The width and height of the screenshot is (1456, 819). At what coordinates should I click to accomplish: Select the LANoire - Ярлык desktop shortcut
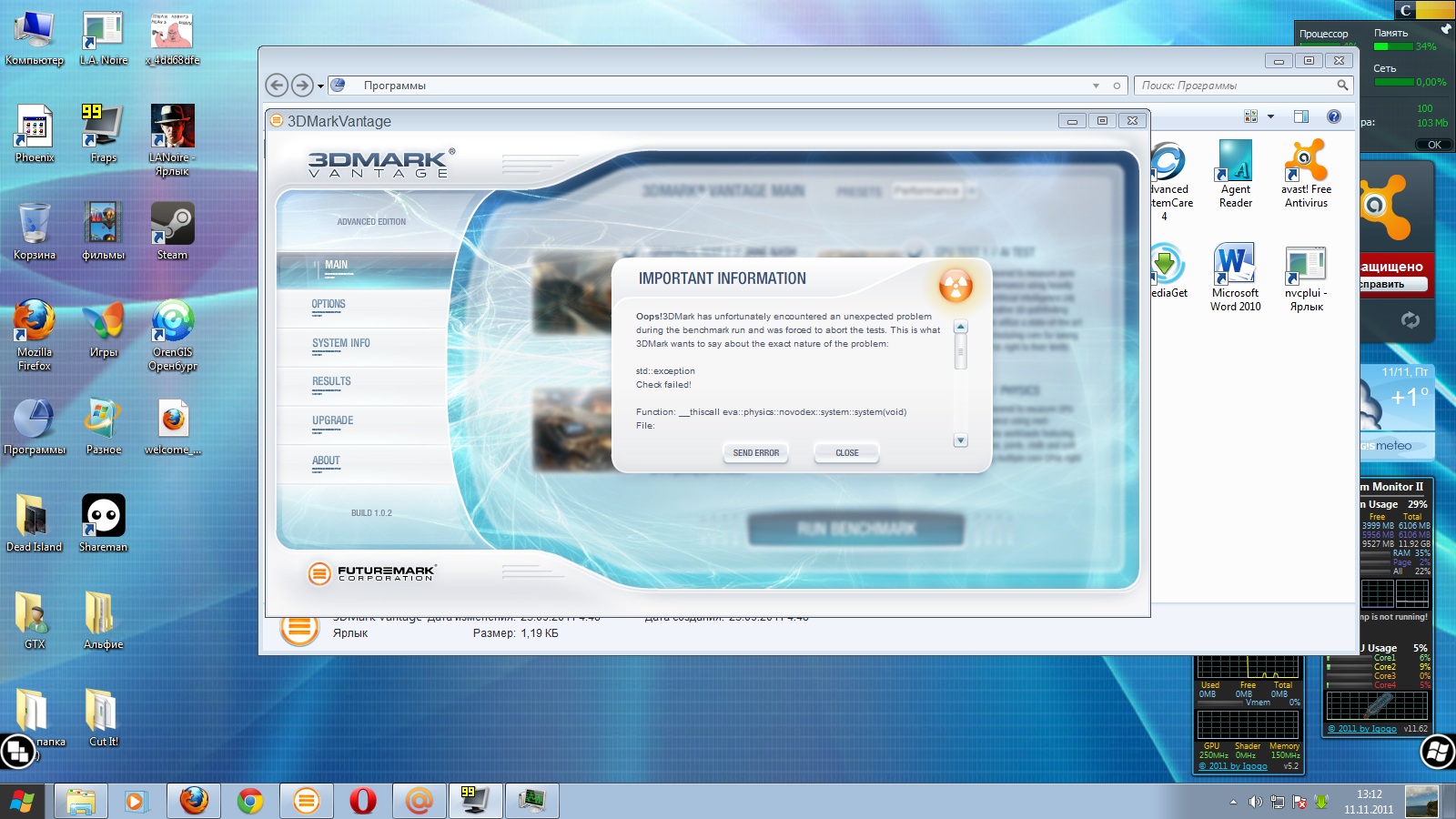(172, 141)
